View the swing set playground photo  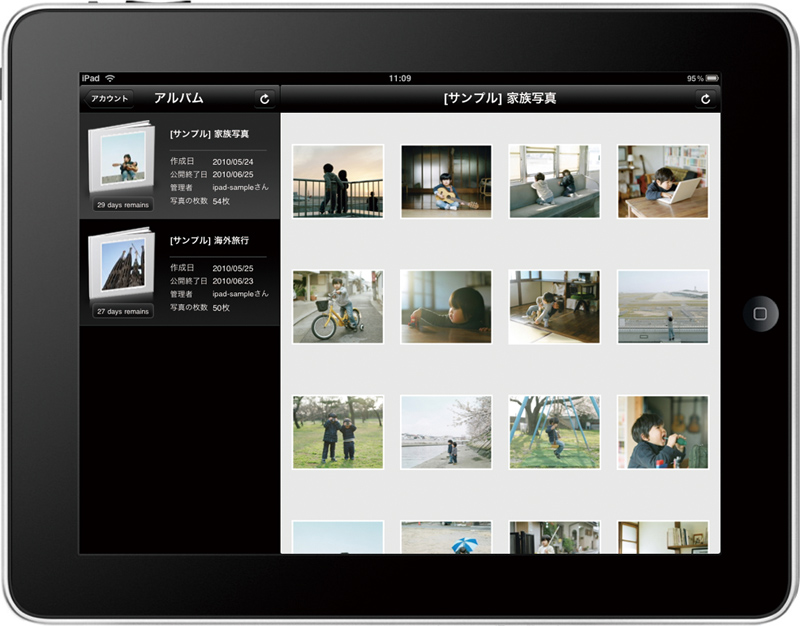click(554, 430)
